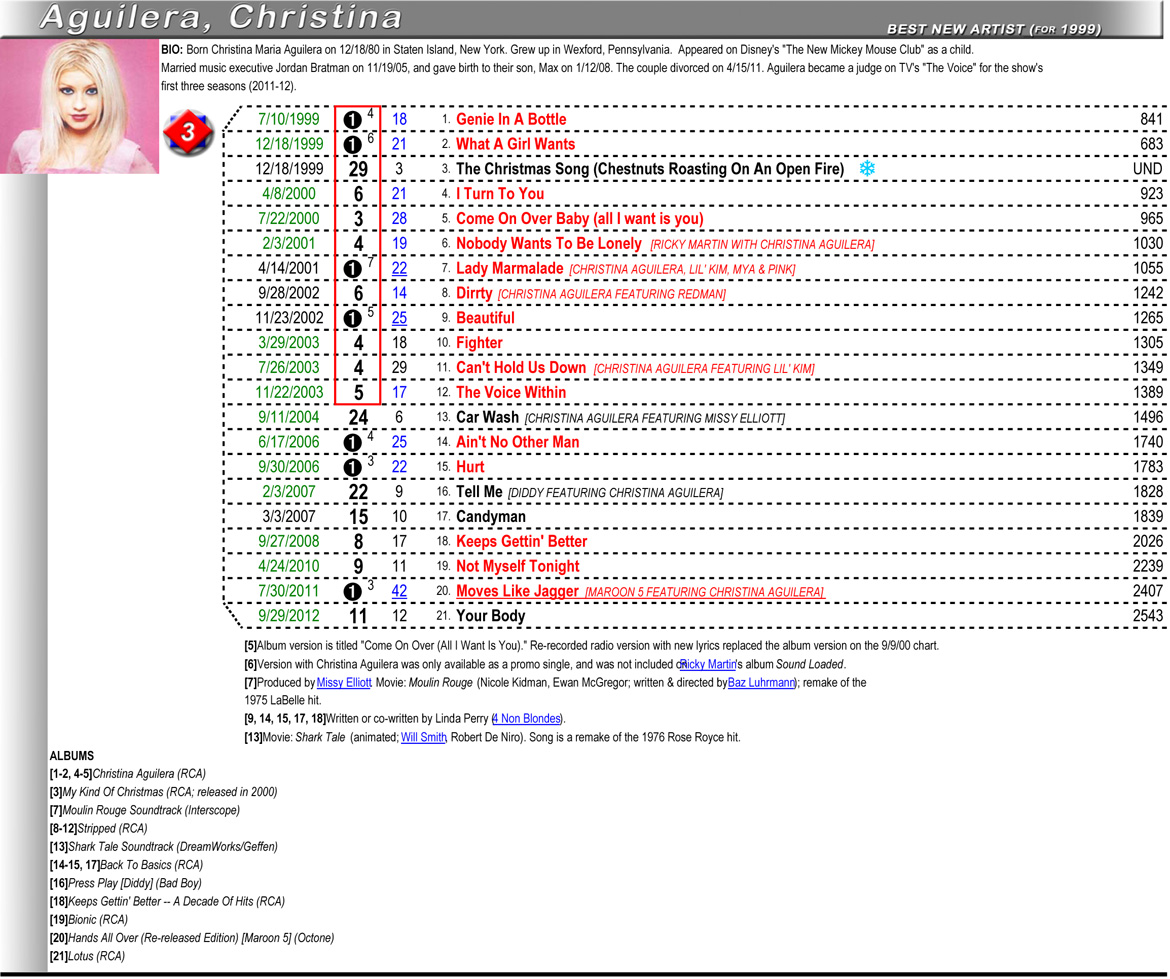Click the Not Myself Tonight title
The image size is (1170, 979).
coord(518,566)
